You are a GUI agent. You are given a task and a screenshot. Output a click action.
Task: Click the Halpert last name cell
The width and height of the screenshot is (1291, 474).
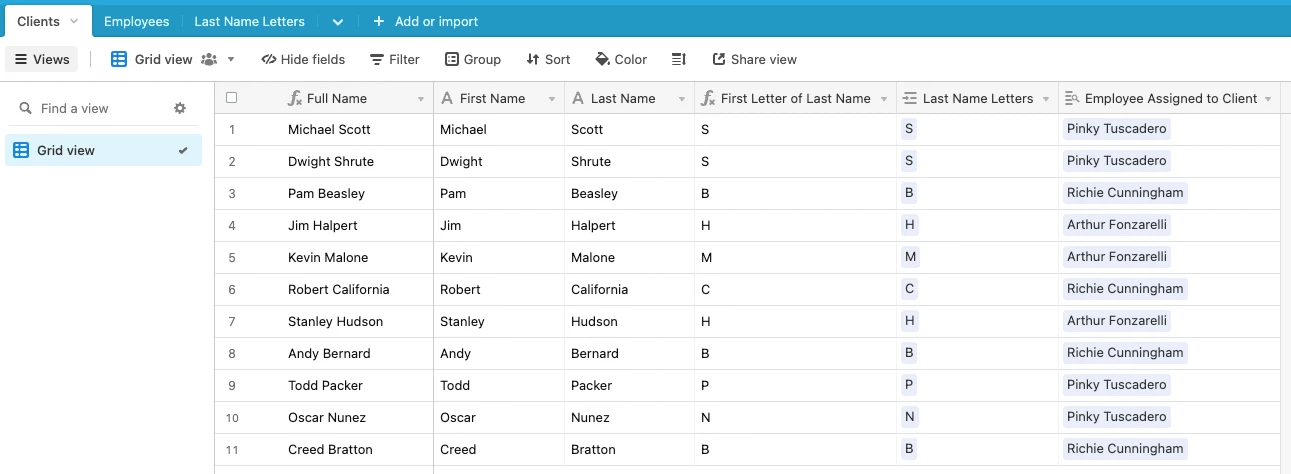(x=629, y=225)
